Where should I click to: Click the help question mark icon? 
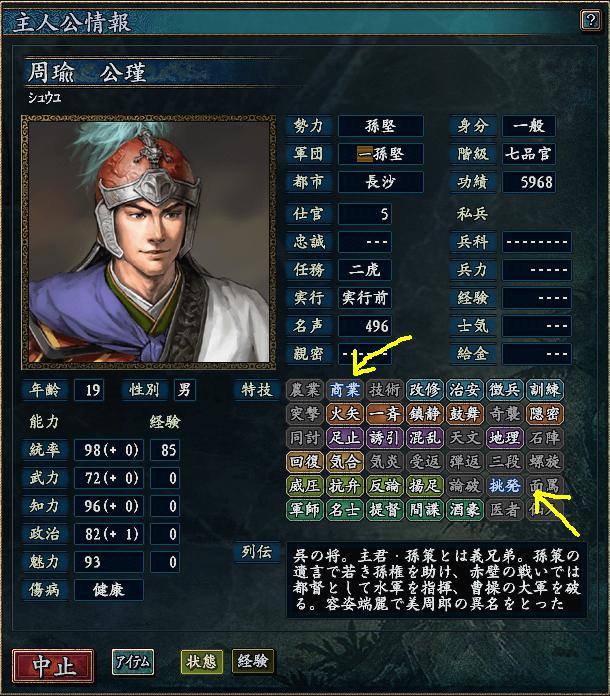[x=591, y=20]
